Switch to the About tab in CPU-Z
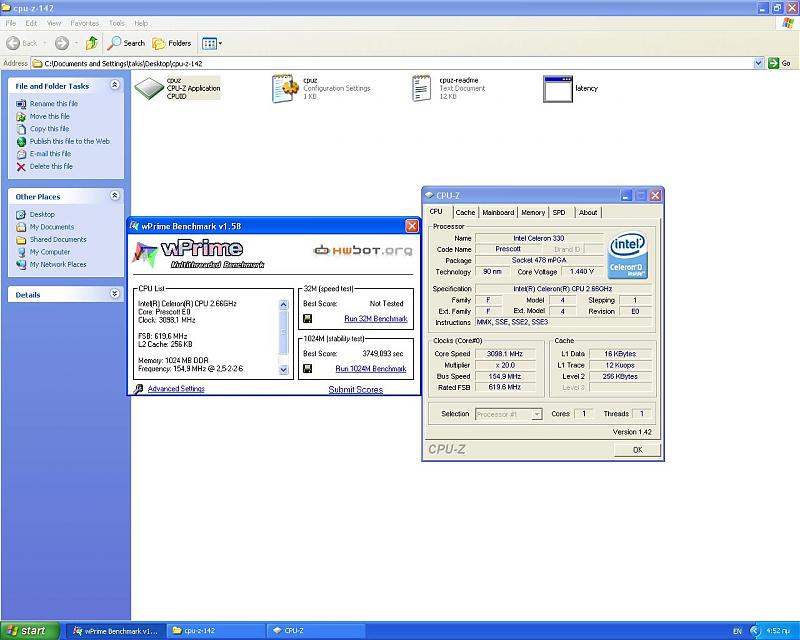 (588, 212)
